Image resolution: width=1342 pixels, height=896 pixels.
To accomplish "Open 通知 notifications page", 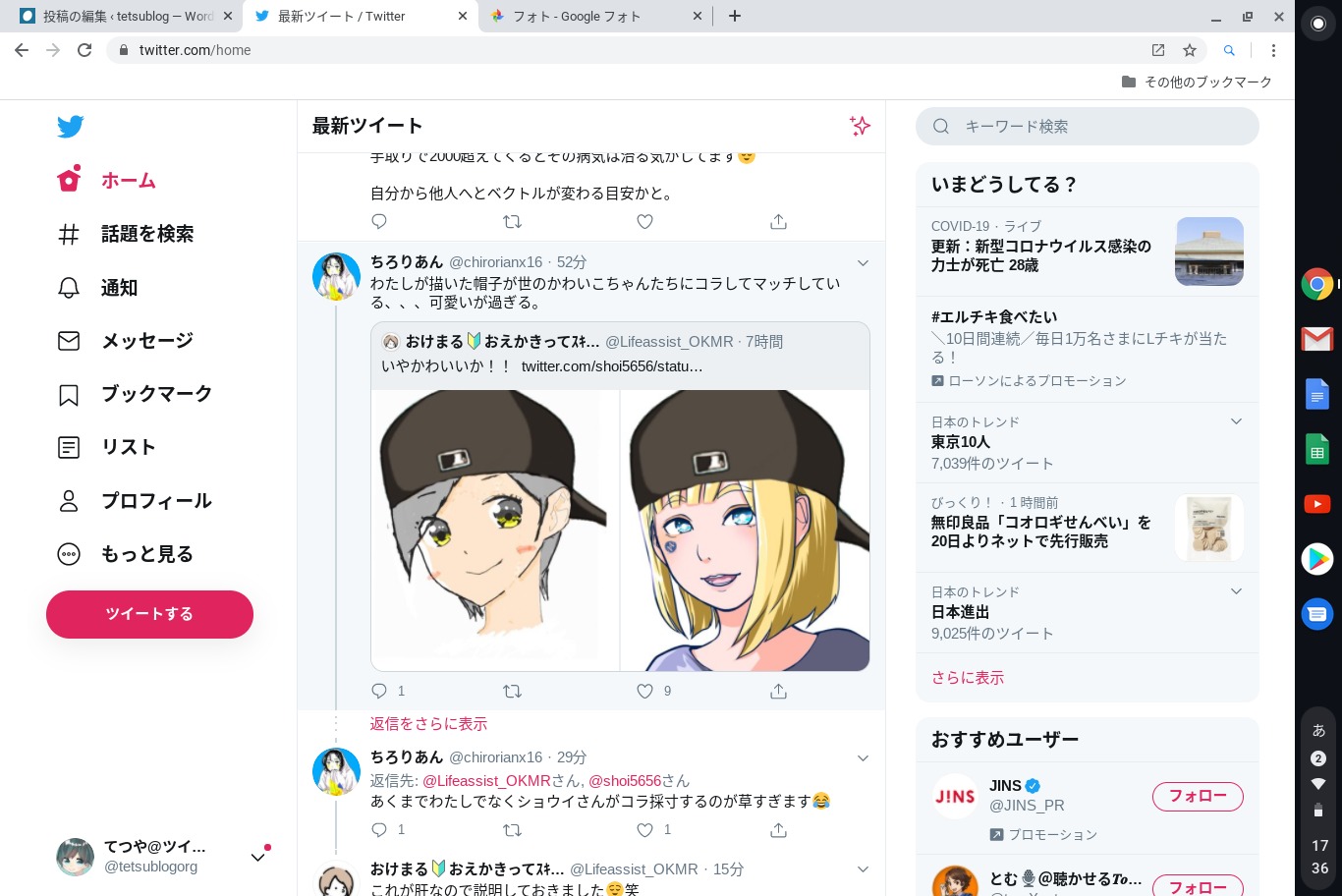I will tap(97, 288).
